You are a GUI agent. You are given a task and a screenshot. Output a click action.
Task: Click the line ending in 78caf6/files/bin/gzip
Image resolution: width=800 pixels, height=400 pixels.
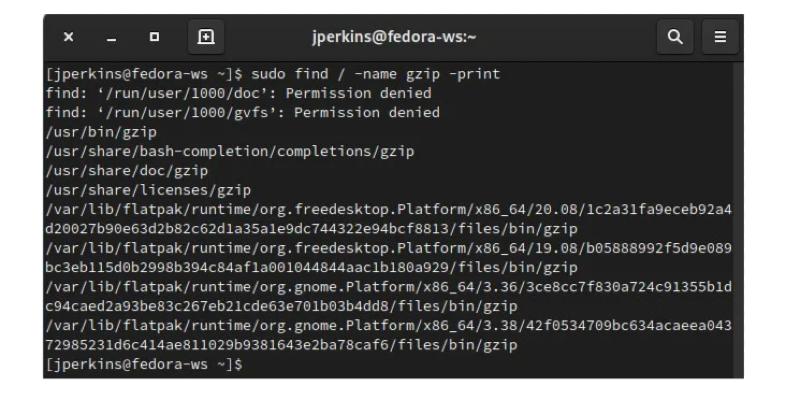280,345
